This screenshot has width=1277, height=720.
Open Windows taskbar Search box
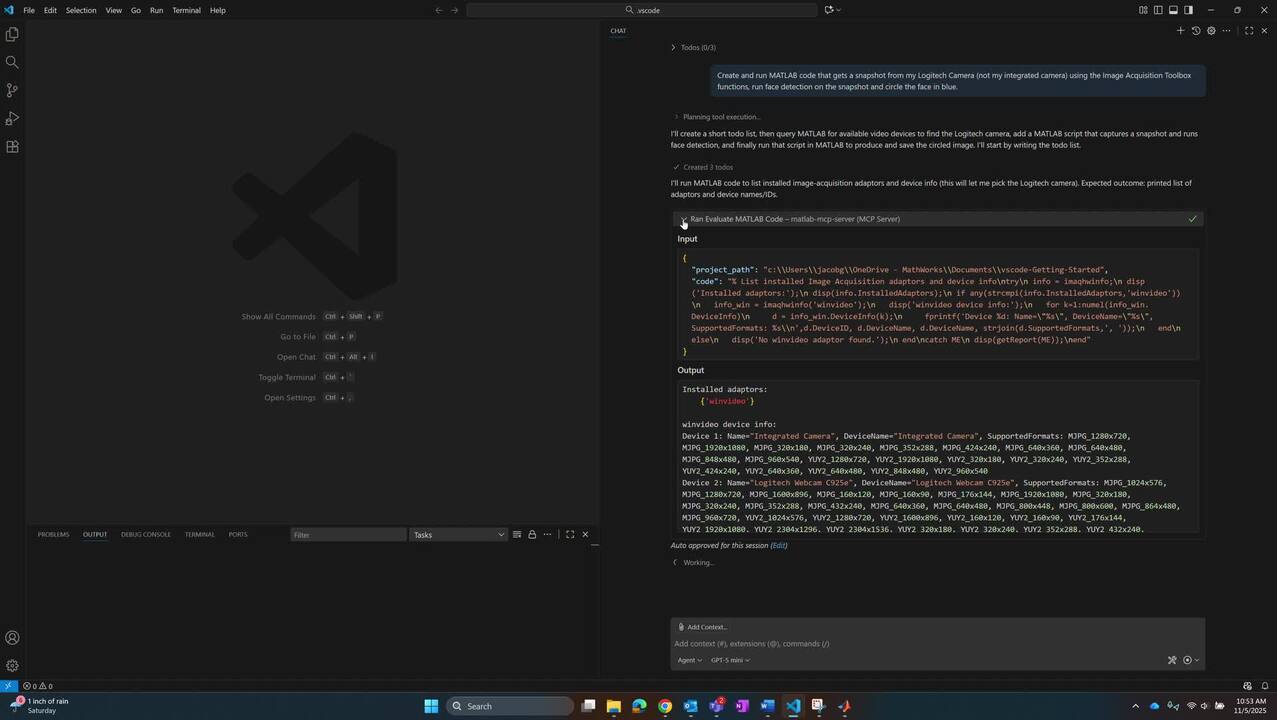click(x=510, y=706)
